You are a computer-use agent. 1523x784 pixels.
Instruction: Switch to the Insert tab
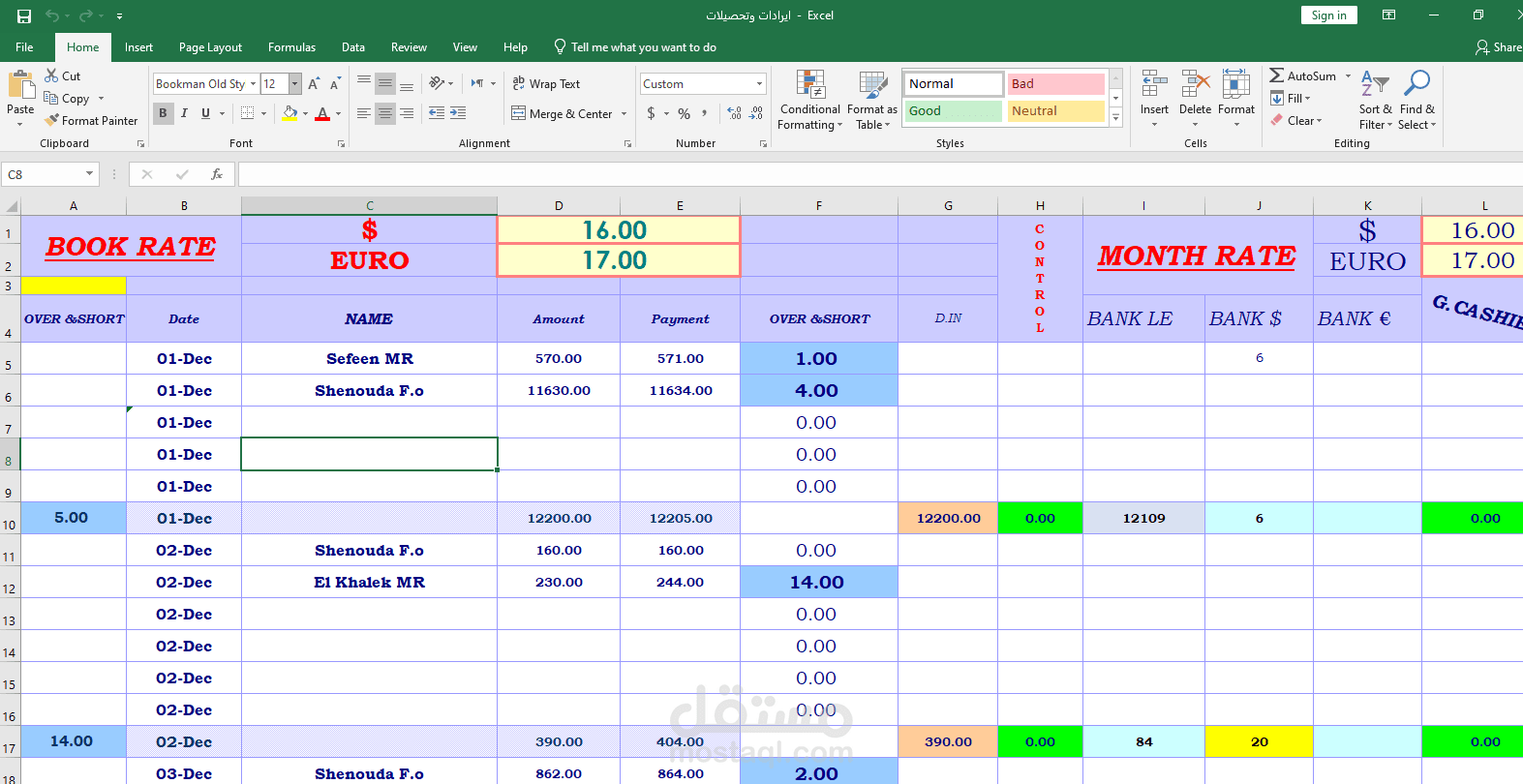click(x=138, y=46)
